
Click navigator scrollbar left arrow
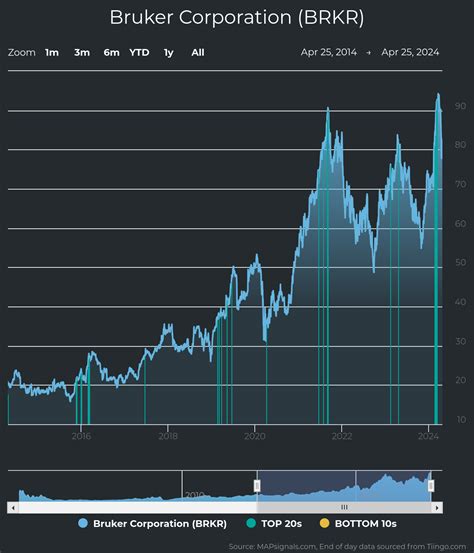(x=13, y=508)
